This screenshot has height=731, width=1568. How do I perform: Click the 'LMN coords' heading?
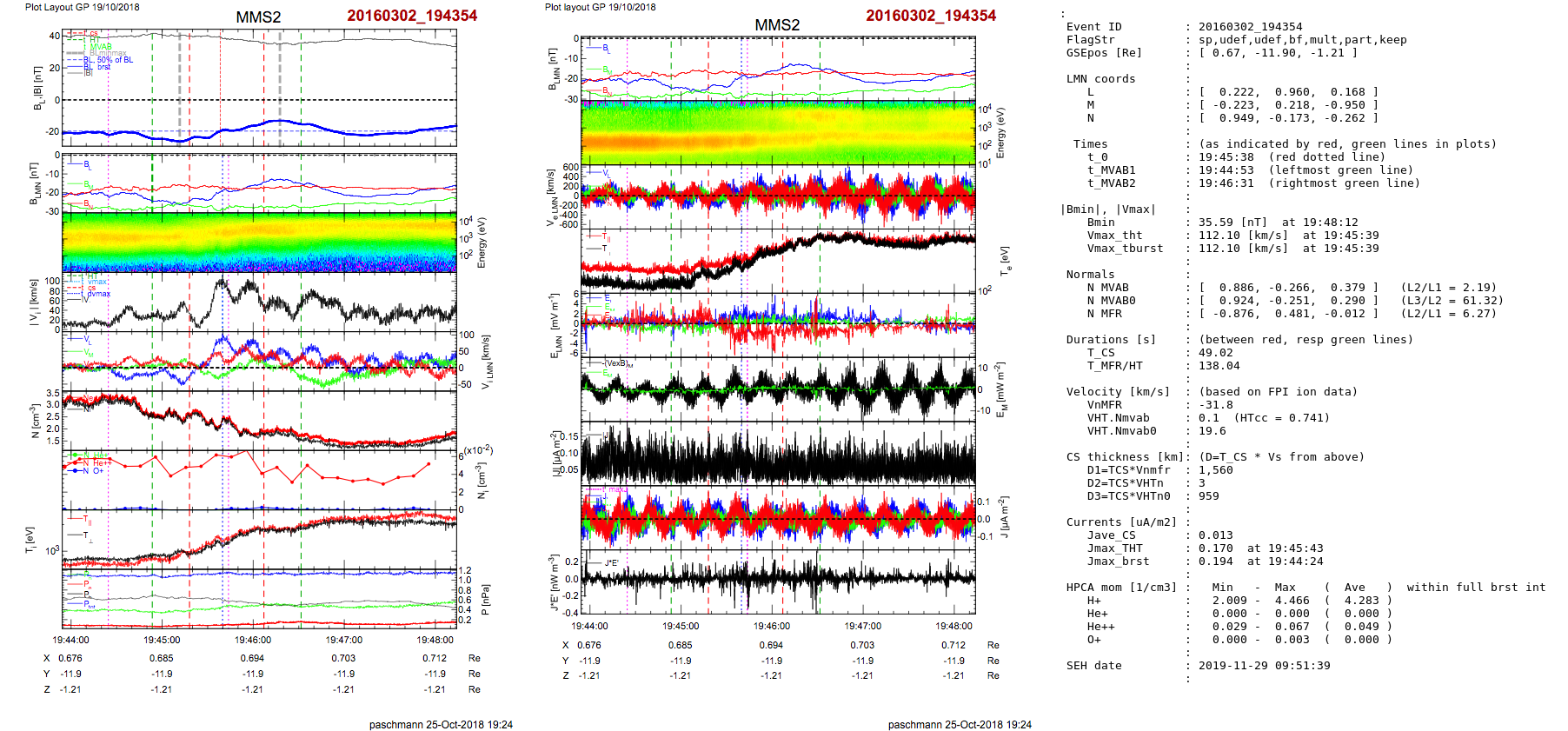tap(1100, 79)
